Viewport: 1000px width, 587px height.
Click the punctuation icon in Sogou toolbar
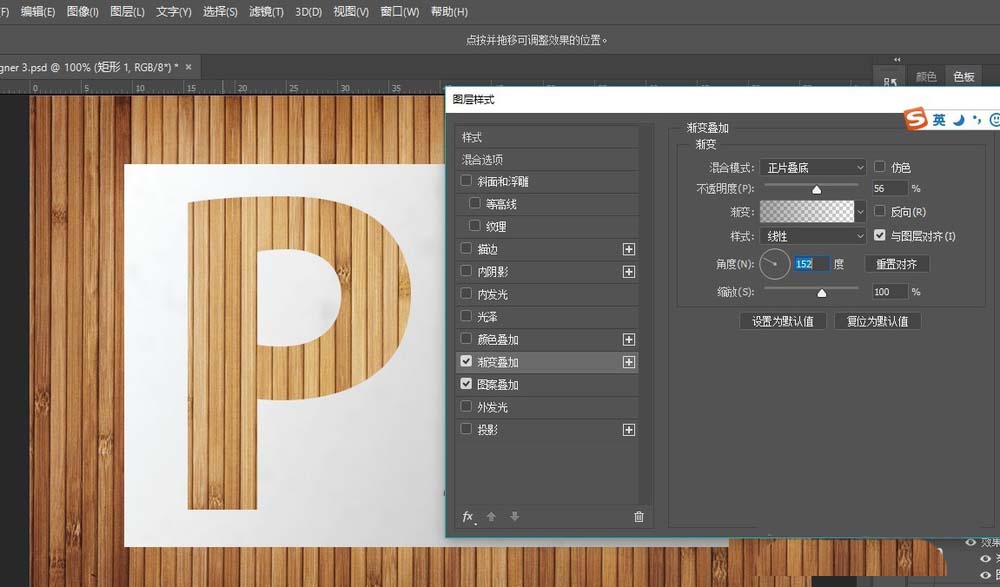click(977, 120)
